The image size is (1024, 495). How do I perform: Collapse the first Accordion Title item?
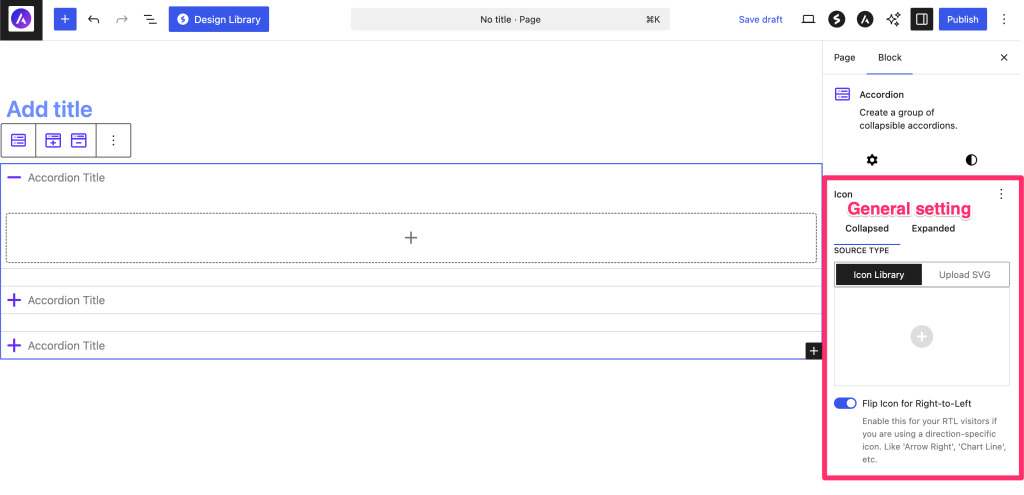click(14, 178)
